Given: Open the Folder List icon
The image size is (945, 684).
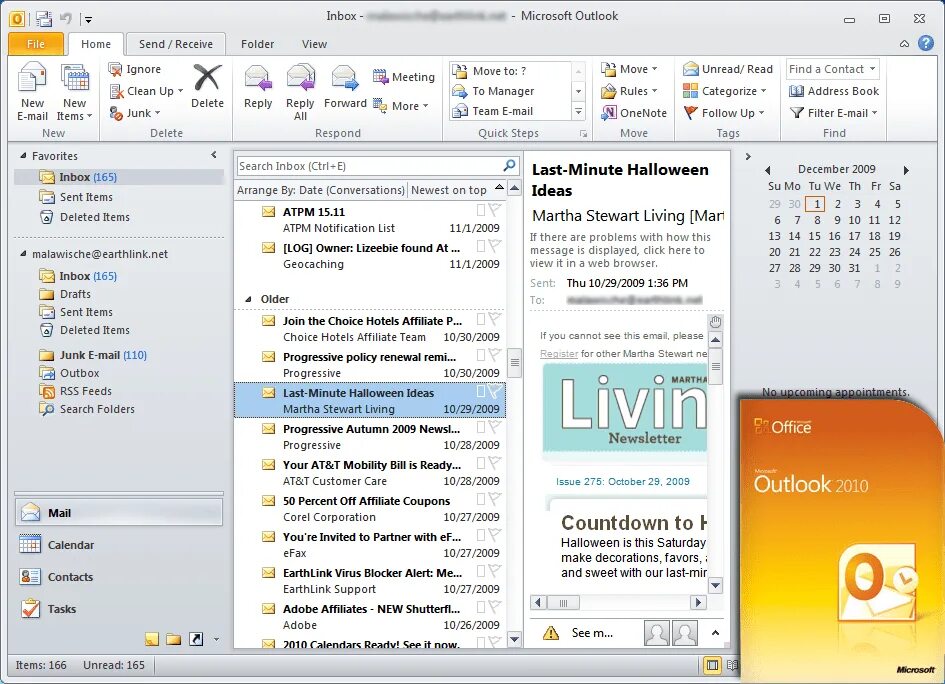Looking at the screenshot, I should point(174,639).
